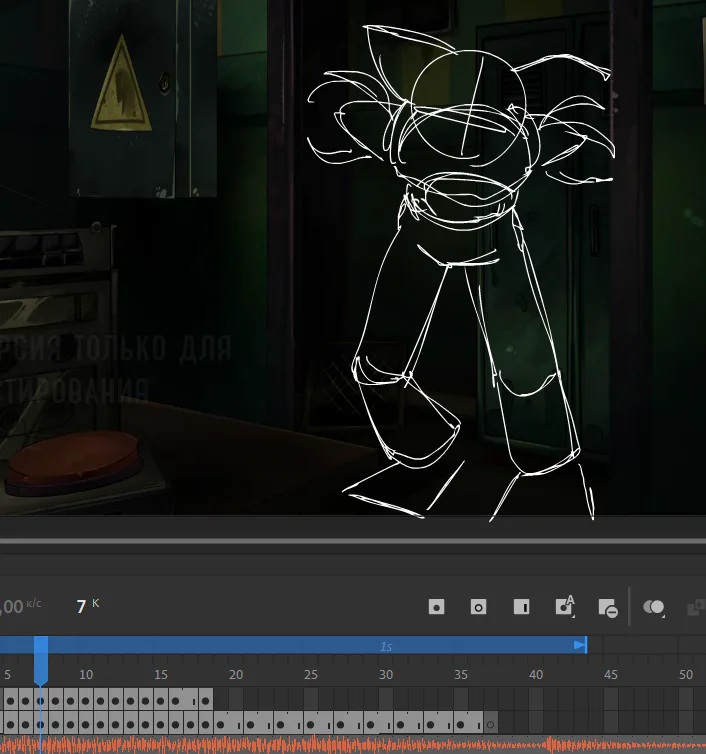Jump to frame 10 on the ruler
Screen dimensions: 706x754
[86, 675]
